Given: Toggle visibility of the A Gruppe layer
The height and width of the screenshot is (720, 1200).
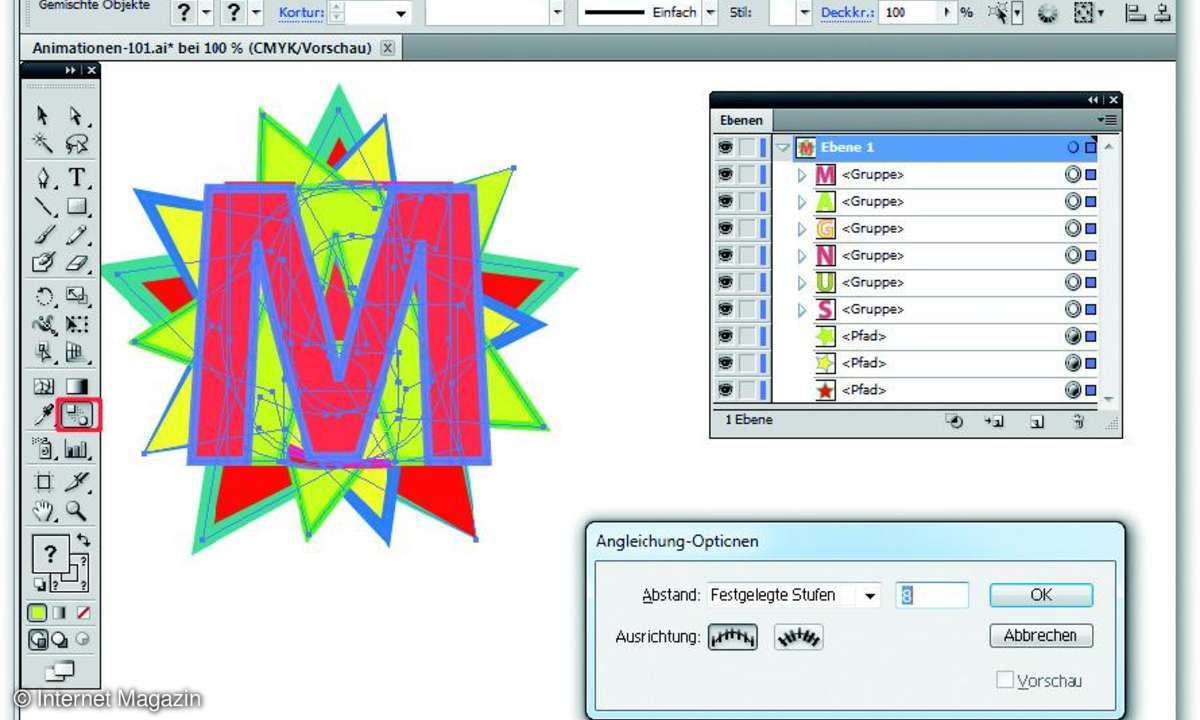Looking at the screenshot, I should (725, 201).
